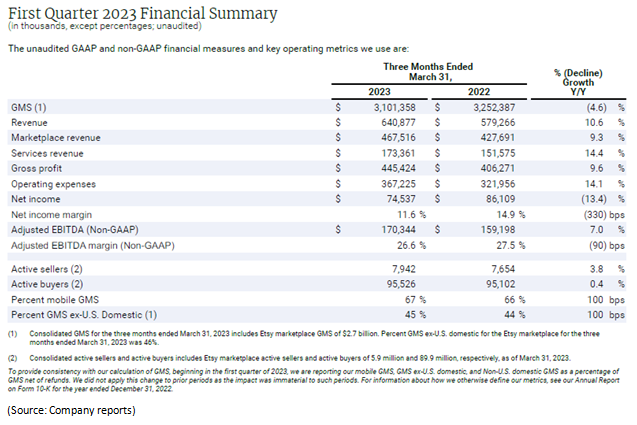The height and width of the screenshot is (425, 637).
Task: Select the Marketplace revenue row label
Action: point(55,137)
